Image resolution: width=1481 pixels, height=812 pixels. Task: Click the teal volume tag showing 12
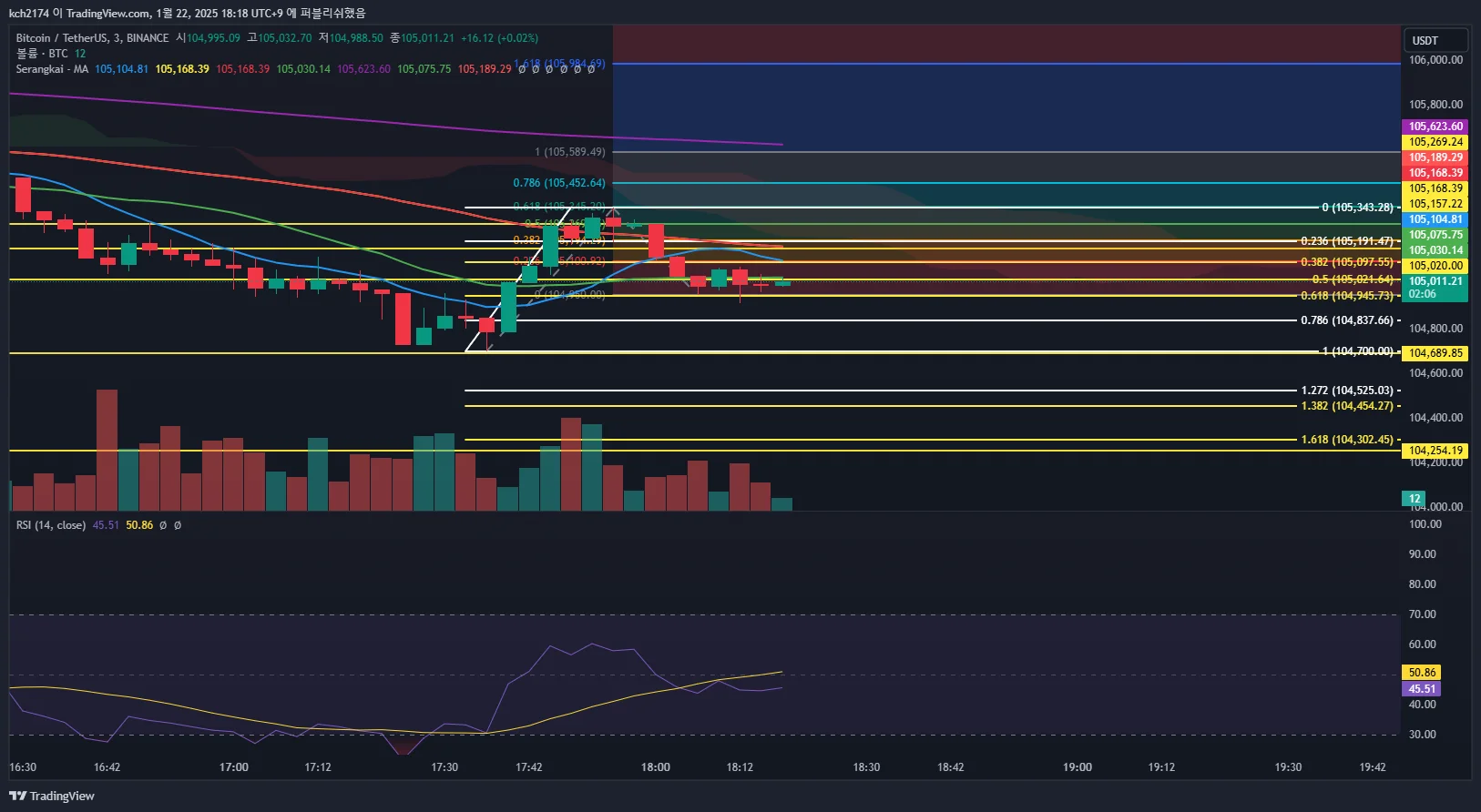coord(1413,499)
